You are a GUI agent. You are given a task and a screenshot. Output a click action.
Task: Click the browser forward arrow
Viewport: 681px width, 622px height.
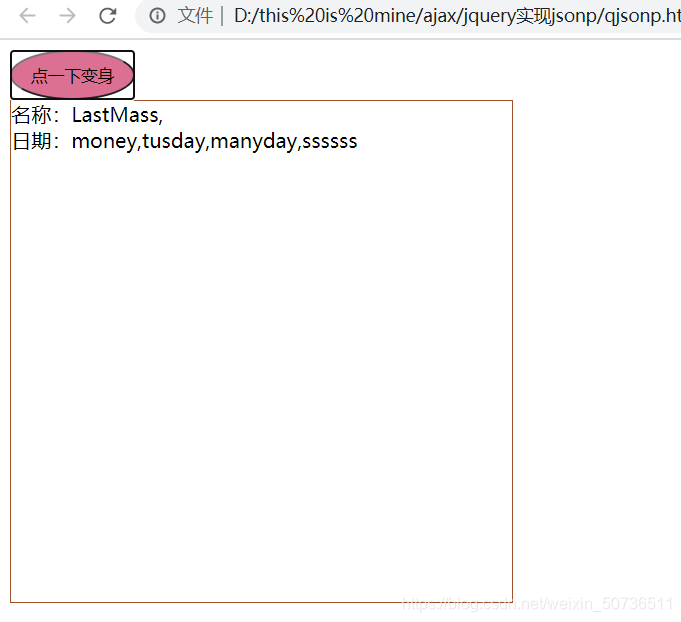67,16
